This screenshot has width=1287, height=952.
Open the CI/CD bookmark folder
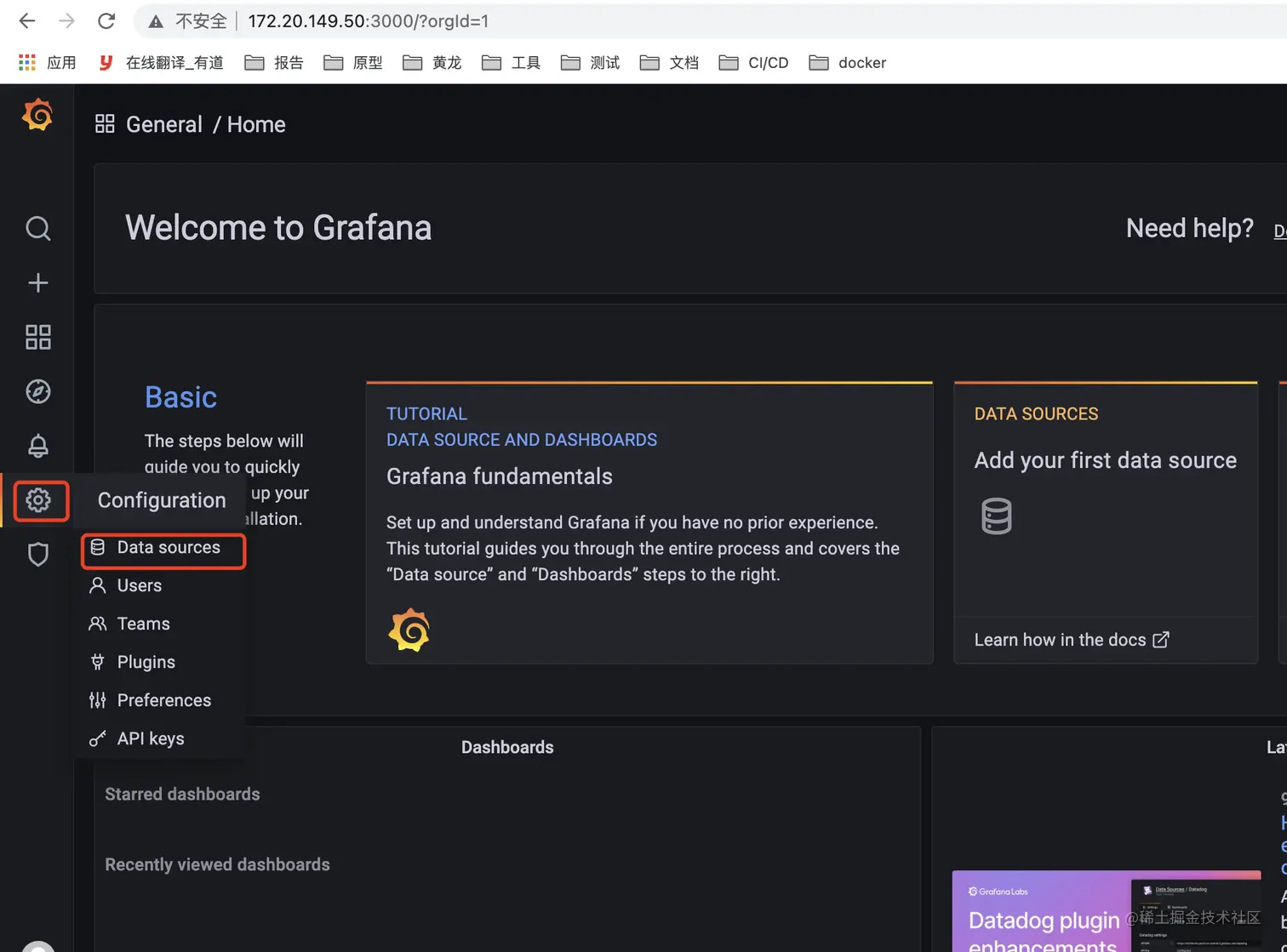753,62
